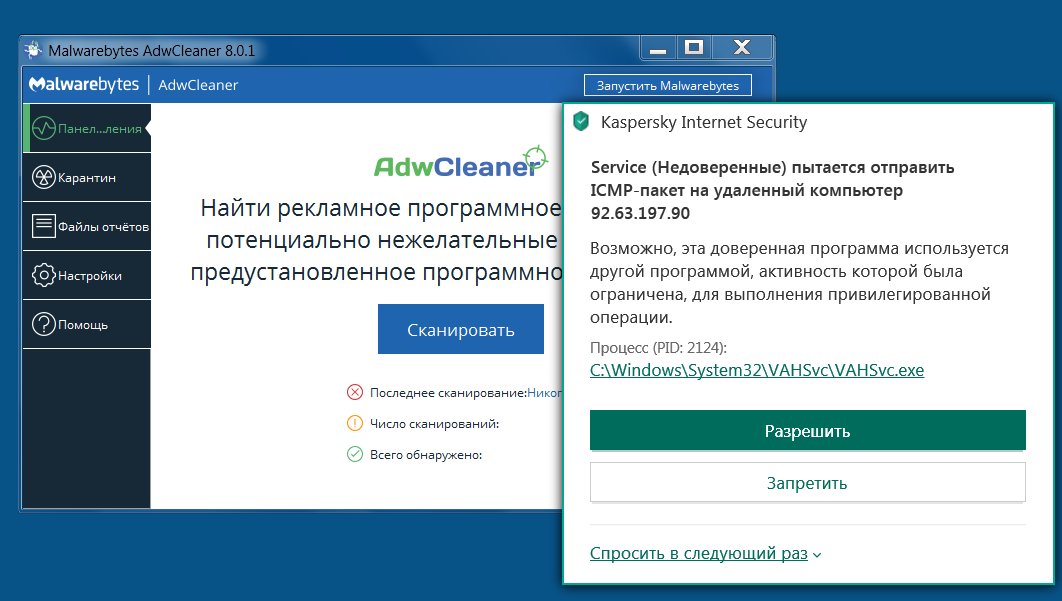This screenshot has height=601, width=1062.
Task: Click the orange exclamation scan count icon
Action: (355, 423)
